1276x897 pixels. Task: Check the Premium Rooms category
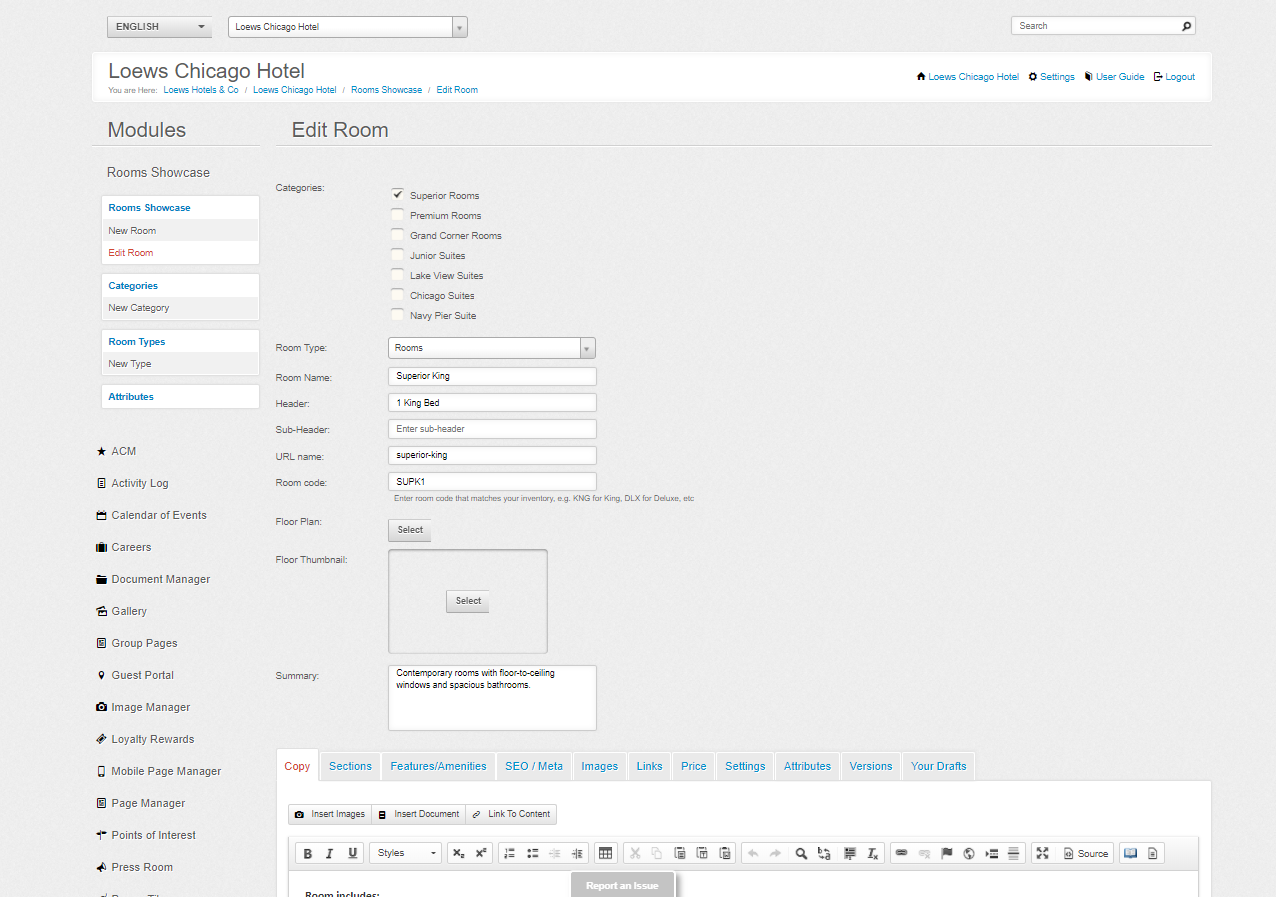(397, 214)
